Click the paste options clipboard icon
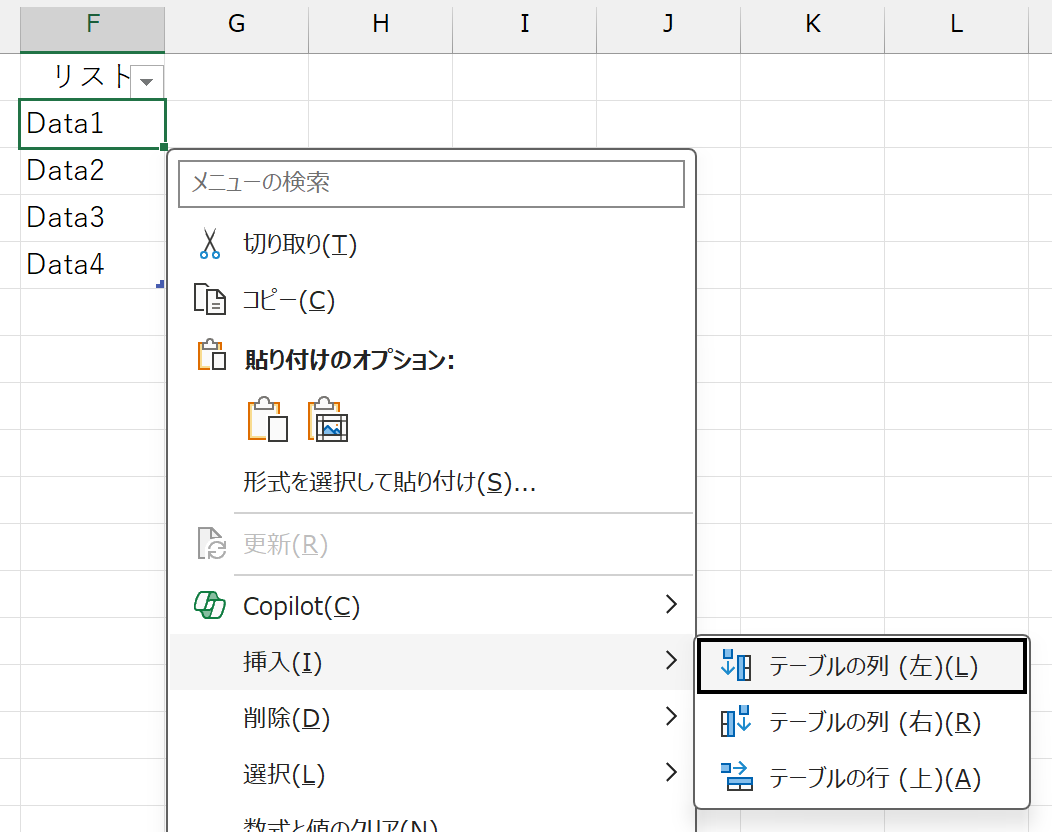The image size is (1052, 832). click(x=211, y=355)
